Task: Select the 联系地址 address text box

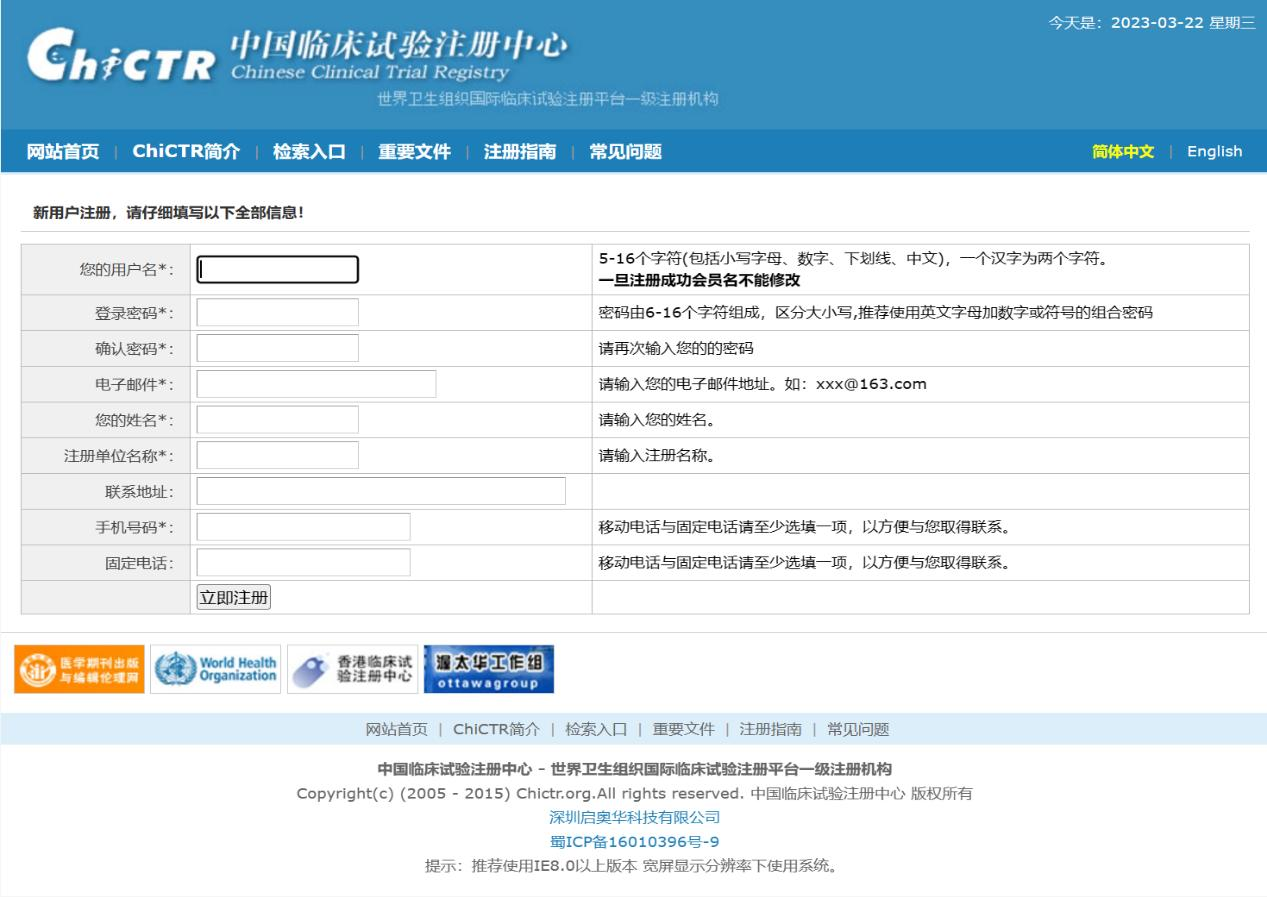Action: [381, 491]
